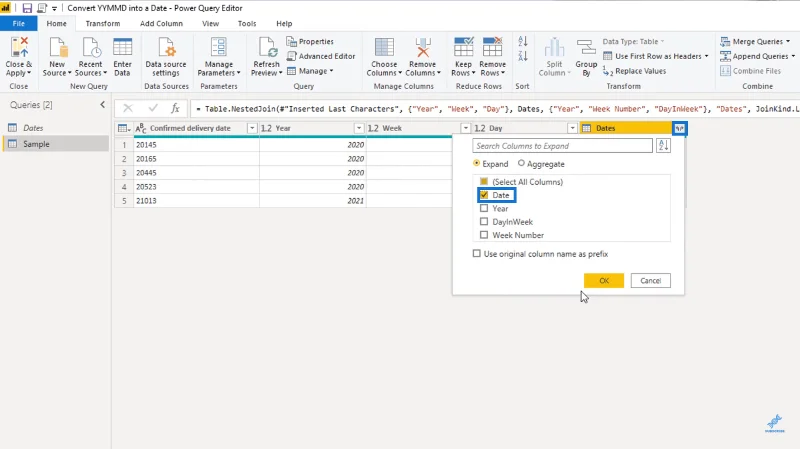Open the Help ribbon tab
Viewport: 800px width, 449px height.
tap(284, 23)
